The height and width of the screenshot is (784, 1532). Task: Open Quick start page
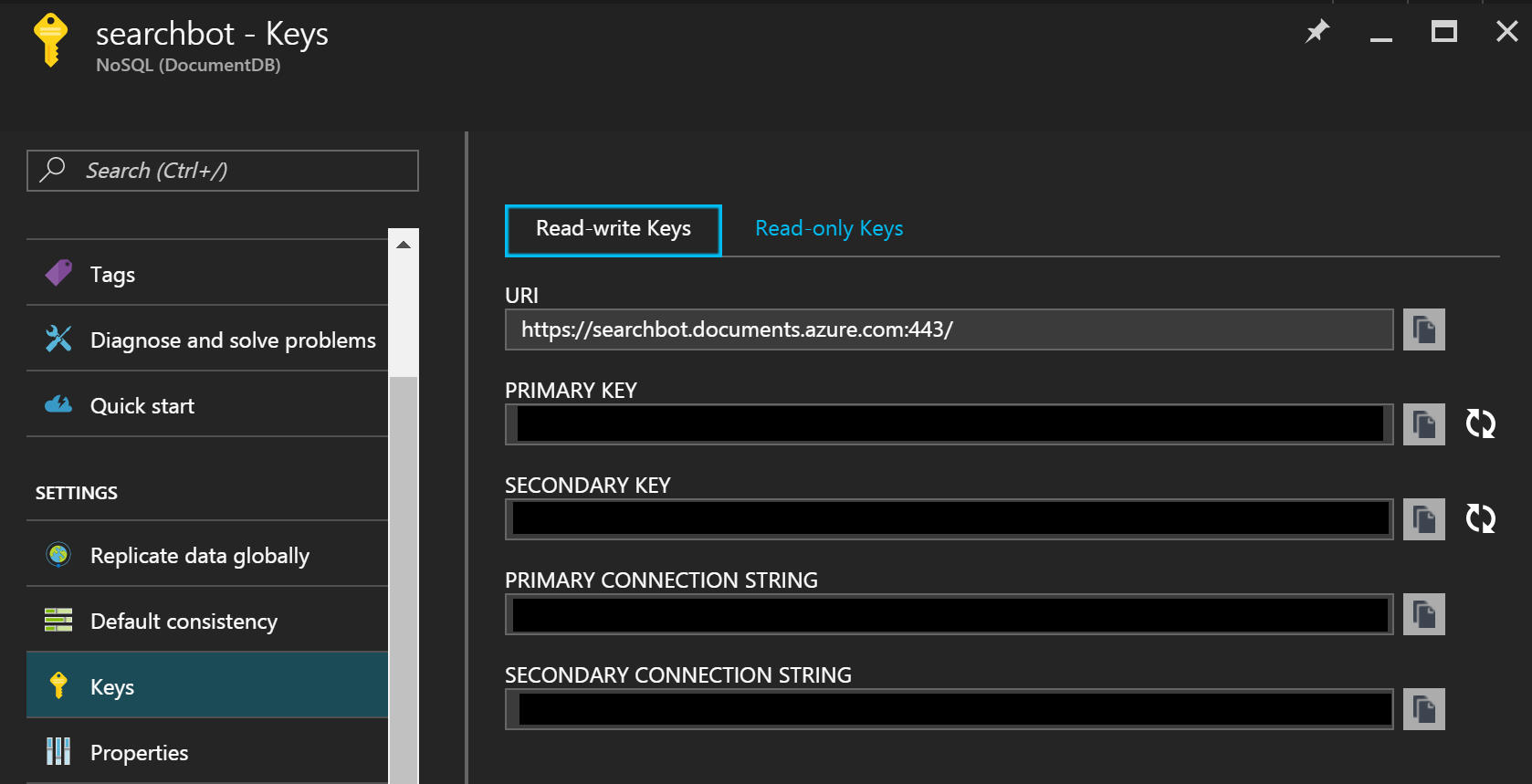tap(207, 404)
